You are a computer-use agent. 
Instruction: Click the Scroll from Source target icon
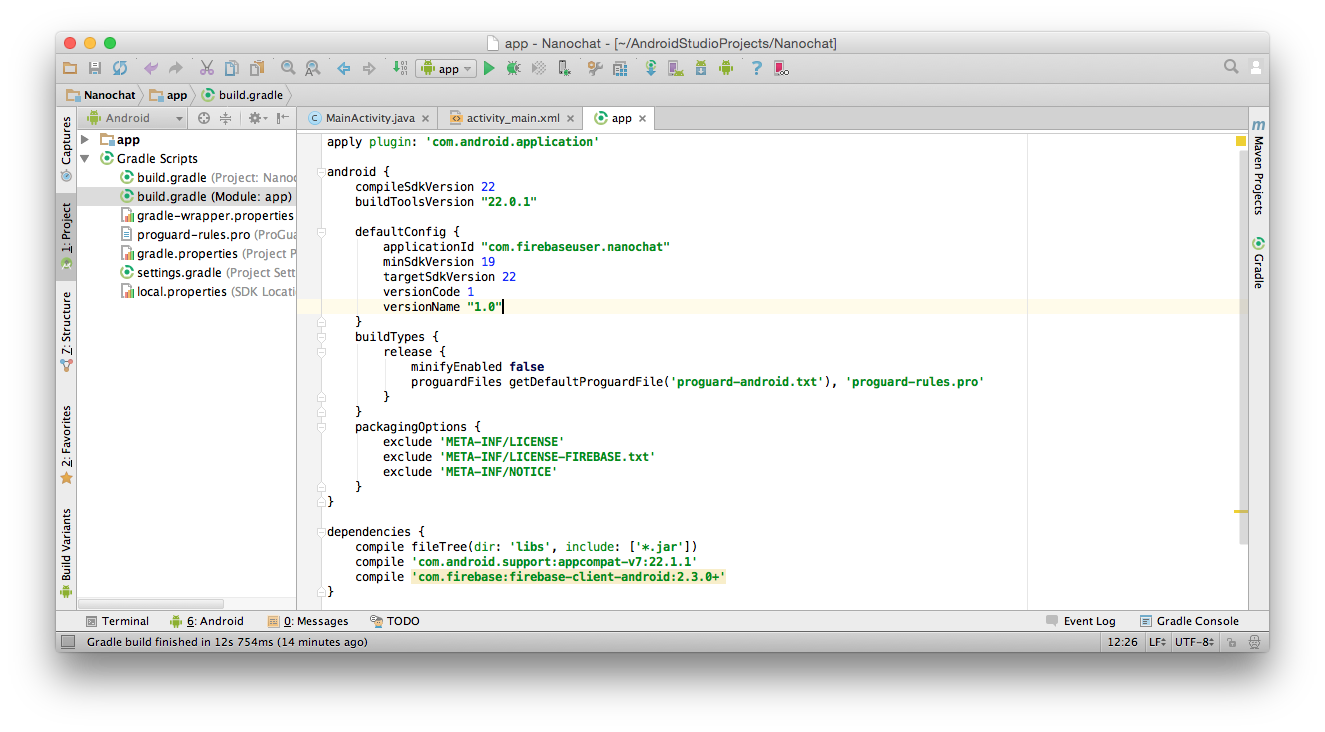click(x=204, y=118)
